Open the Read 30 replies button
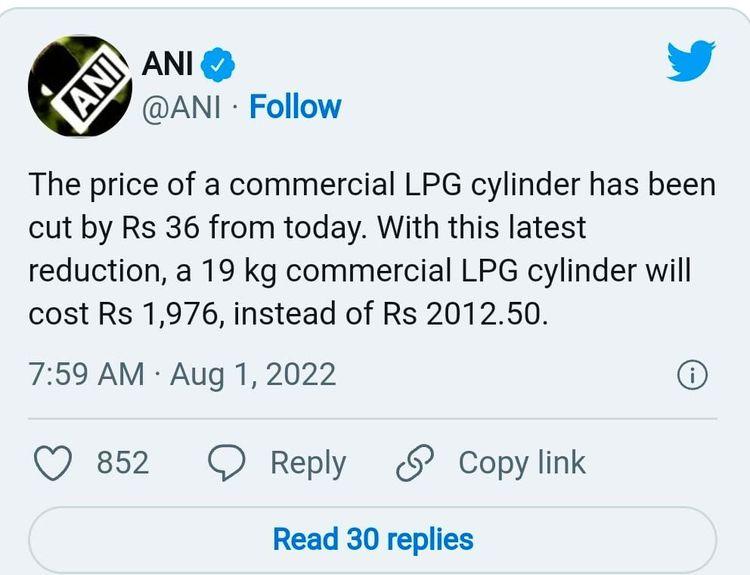Image resolution: width=750 pixels, height=575 pixels. coord(373,540)
